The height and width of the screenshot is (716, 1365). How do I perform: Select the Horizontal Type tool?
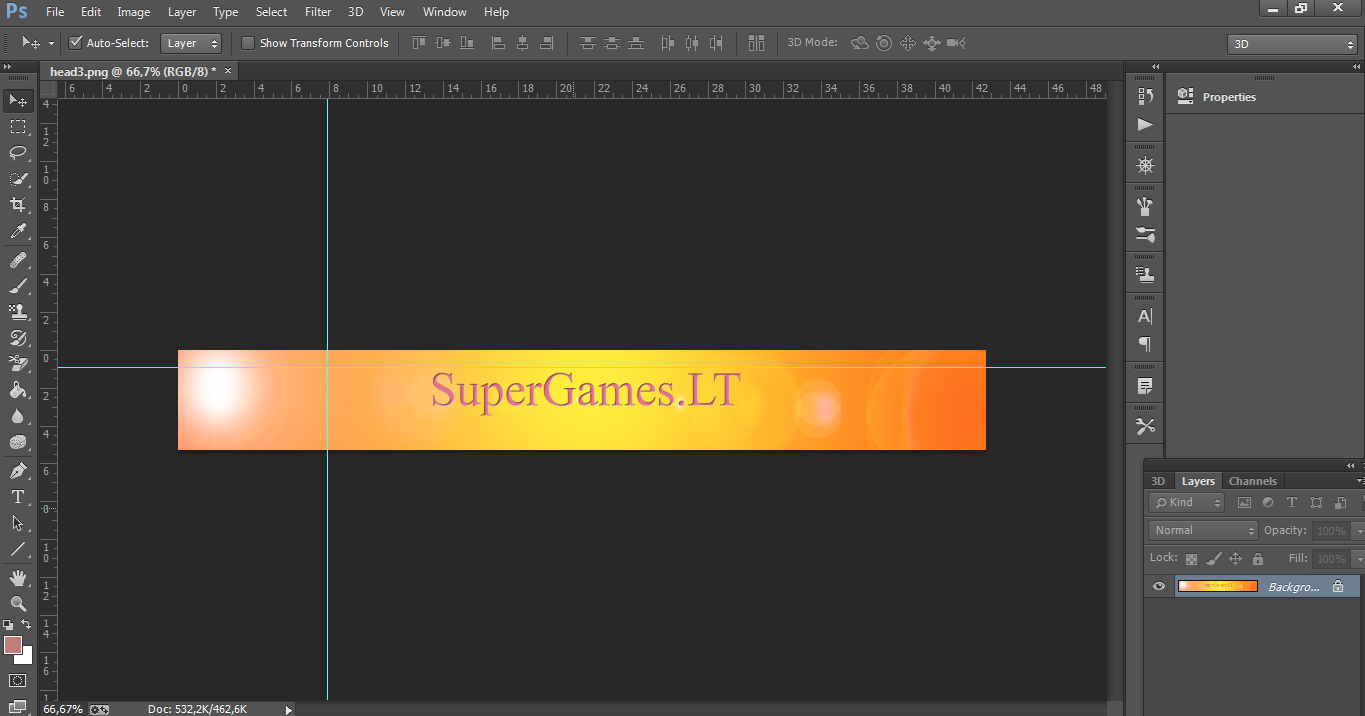pyautogui.click(x=18, y=497)
